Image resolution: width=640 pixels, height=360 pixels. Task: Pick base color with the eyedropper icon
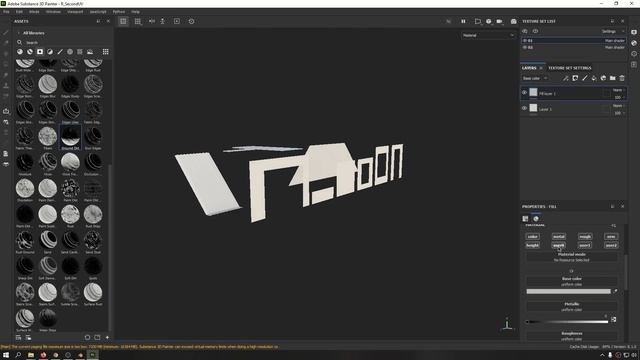point(615,291)
